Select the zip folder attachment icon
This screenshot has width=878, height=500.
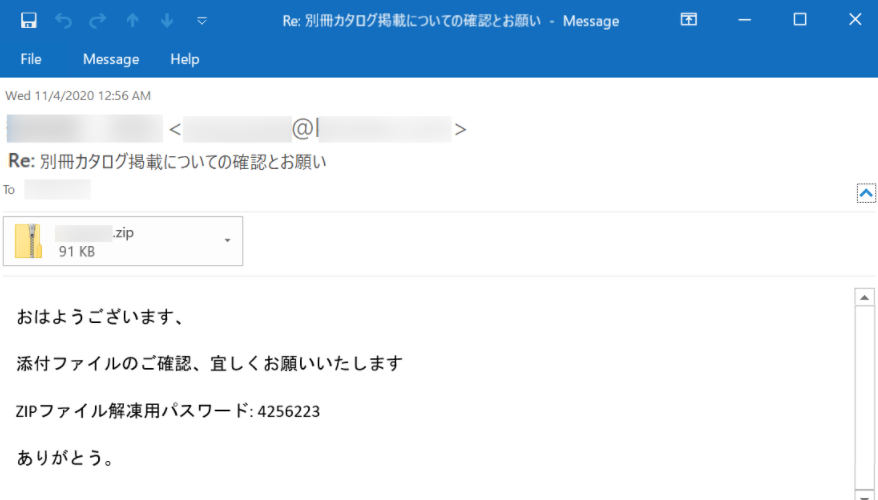click(29, 241)
